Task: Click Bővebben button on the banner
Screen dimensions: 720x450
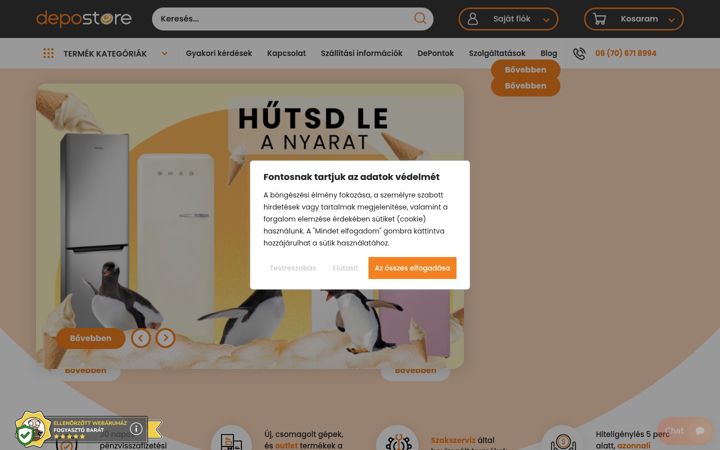Action: click(90, 338)
